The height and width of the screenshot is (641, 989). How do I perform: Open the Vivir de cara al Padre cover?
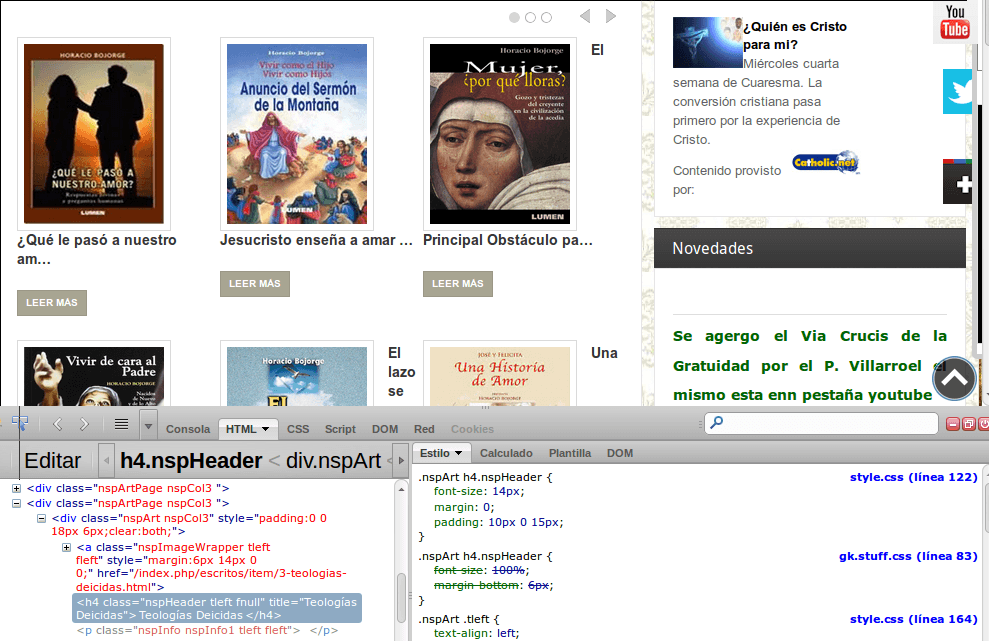point(94,375)
